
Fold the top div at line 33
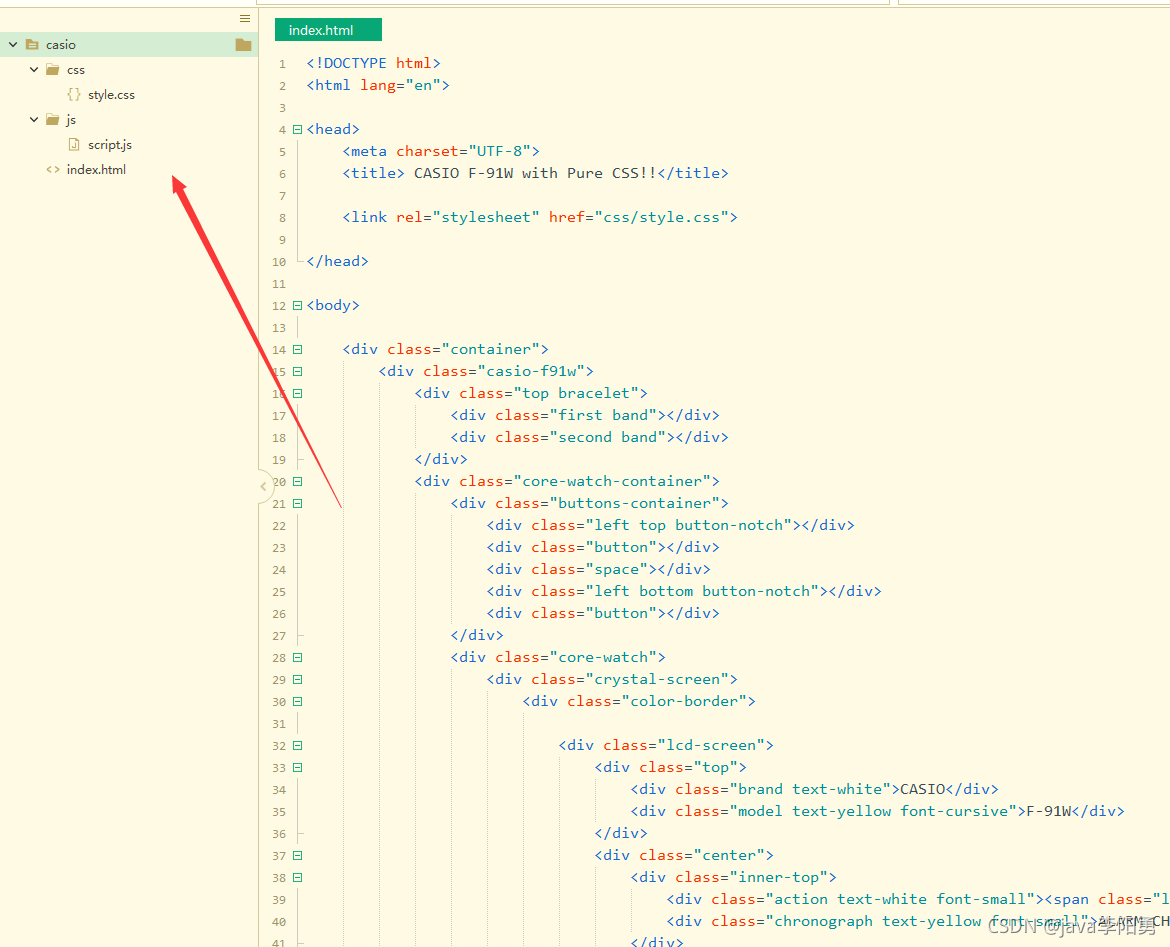point(298,767)
